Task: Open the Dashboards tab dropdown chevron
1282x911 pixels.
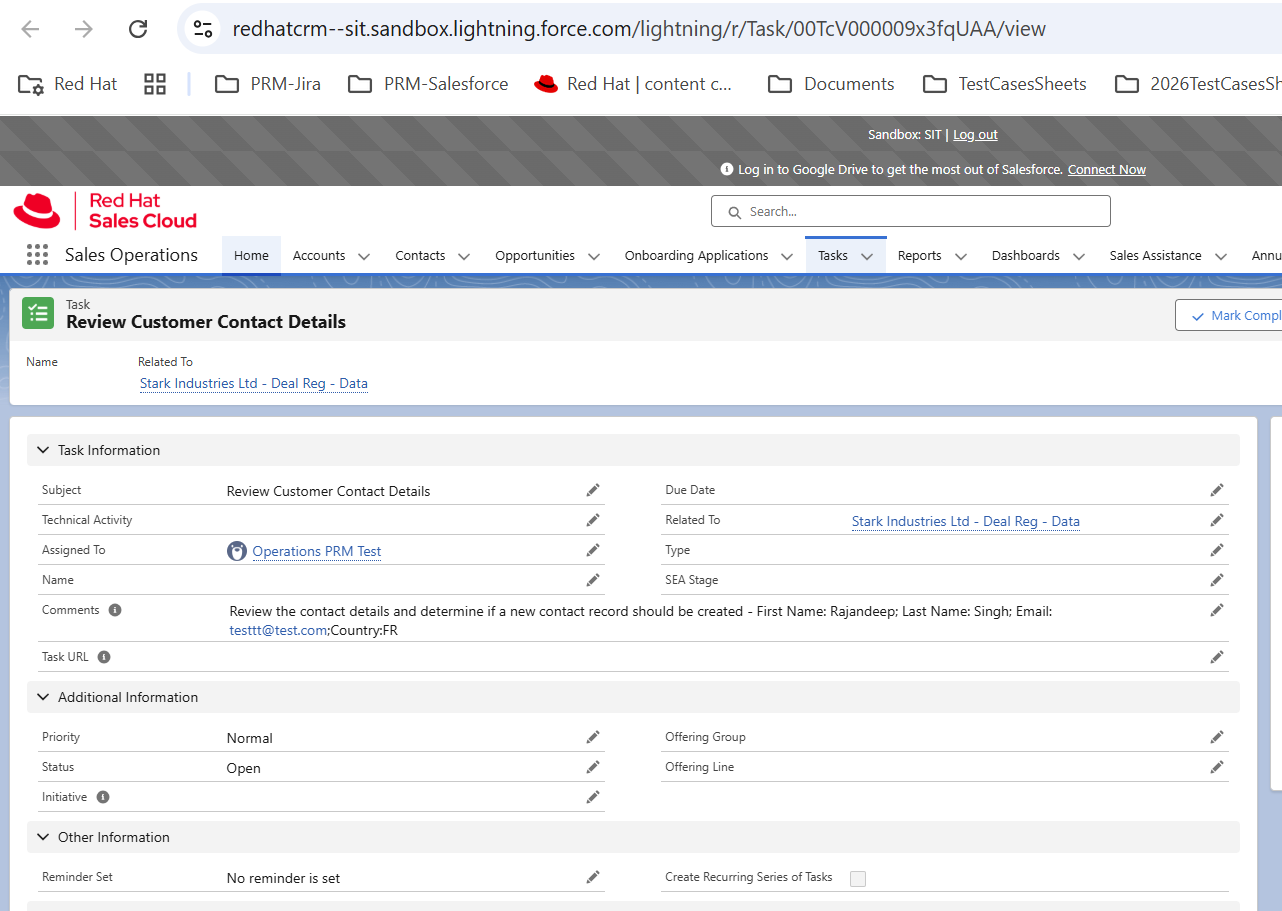Action: [1079, 256]
